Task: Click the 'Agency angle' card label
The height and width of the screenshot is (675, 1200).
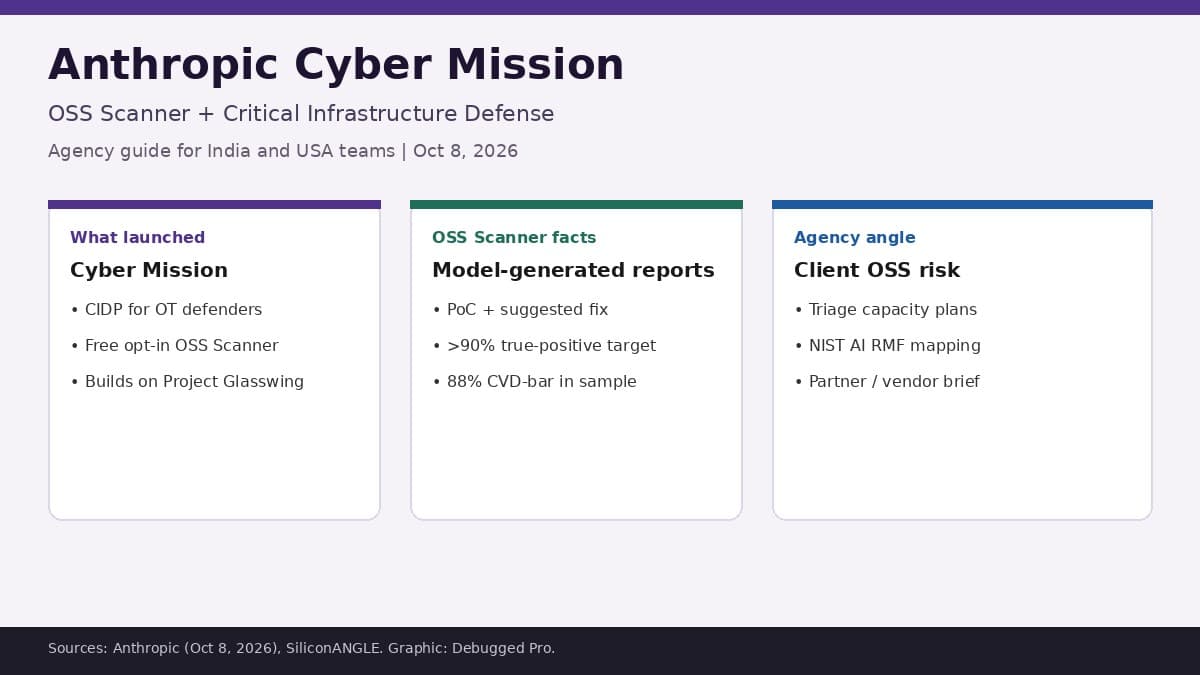Action: 855,238
